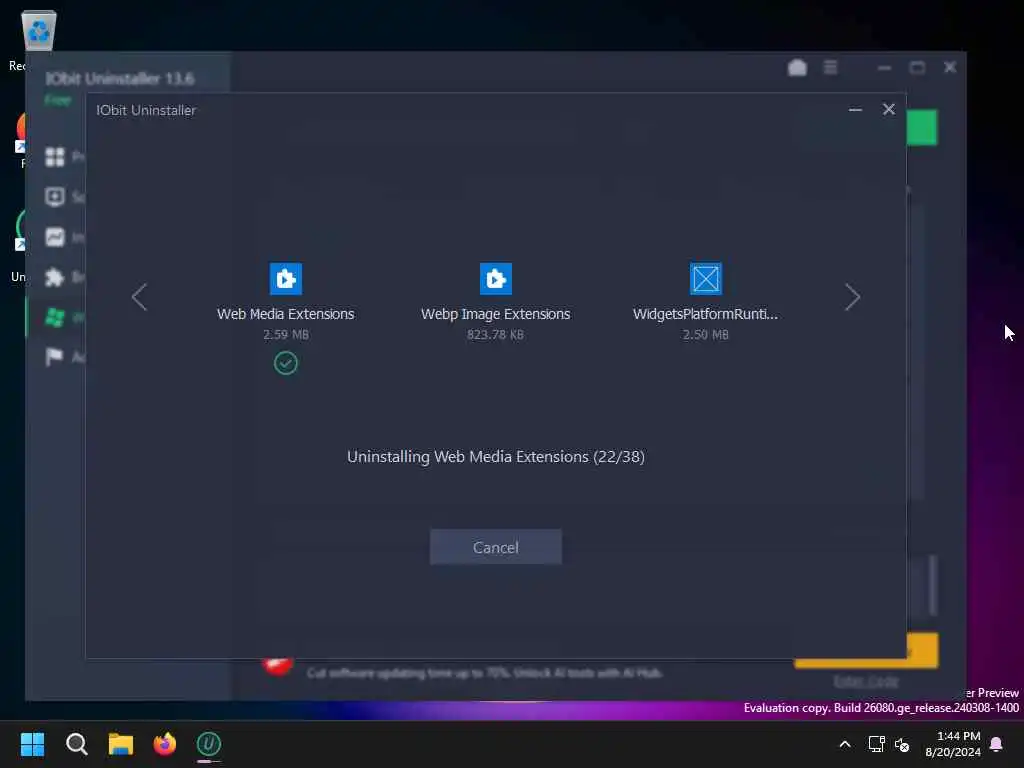Click the scrollbar in the main window
This screenshot has width=1024, height=768.
point(933,585)
